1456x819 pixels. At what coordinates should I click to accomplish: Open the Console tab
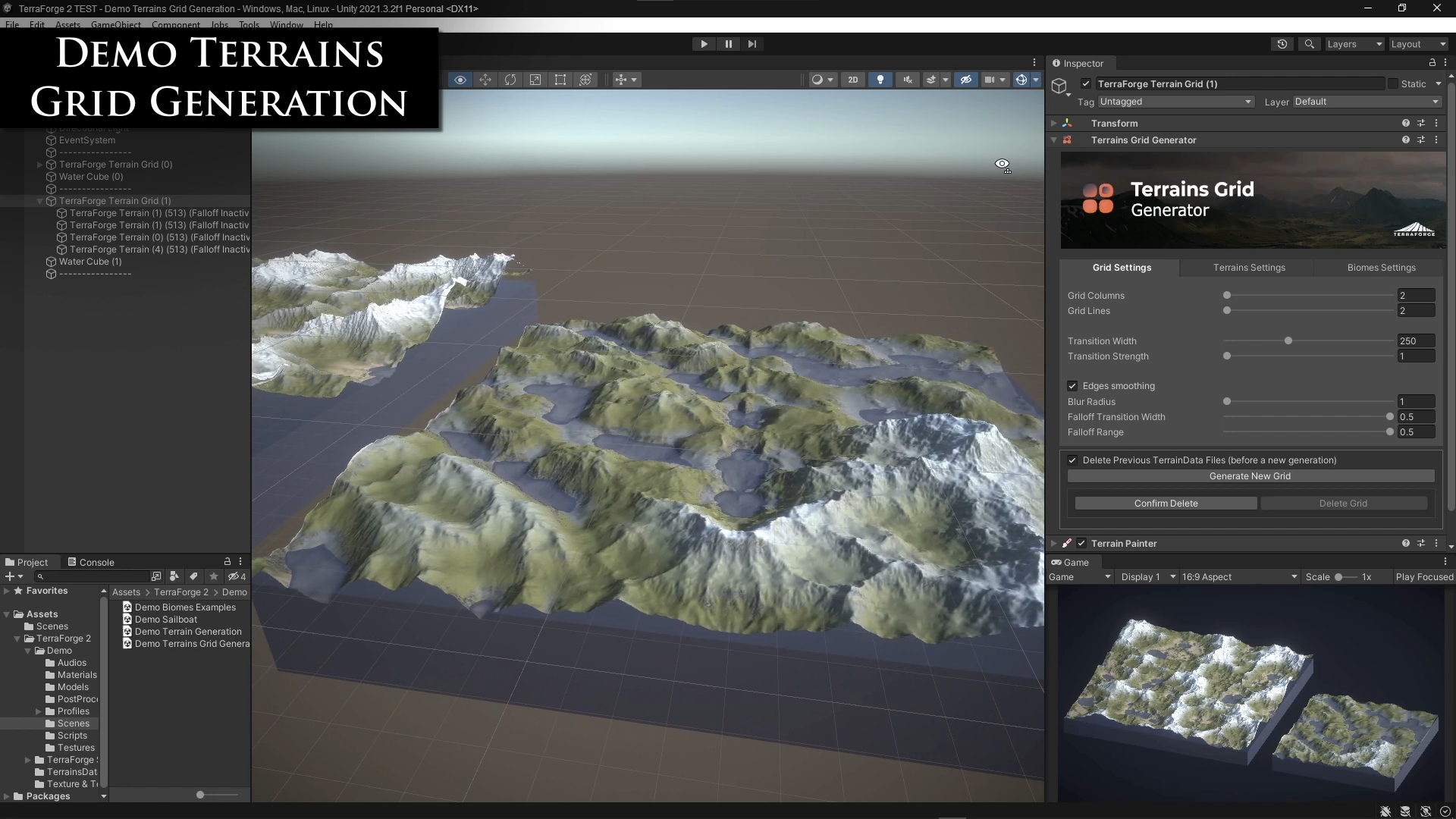tap(91, 562)
